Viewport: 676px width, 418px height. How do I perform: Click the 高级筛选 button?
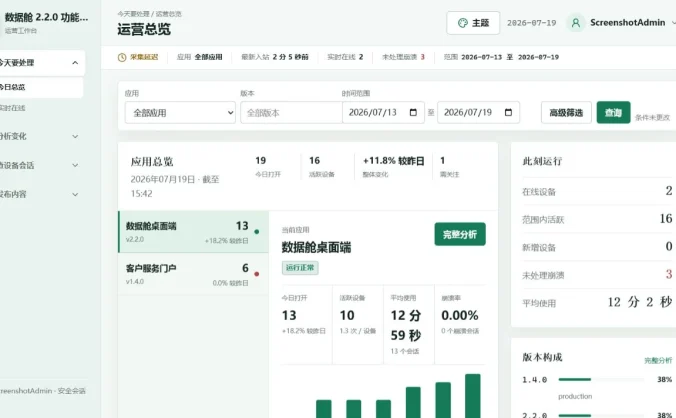pos(566,112)
